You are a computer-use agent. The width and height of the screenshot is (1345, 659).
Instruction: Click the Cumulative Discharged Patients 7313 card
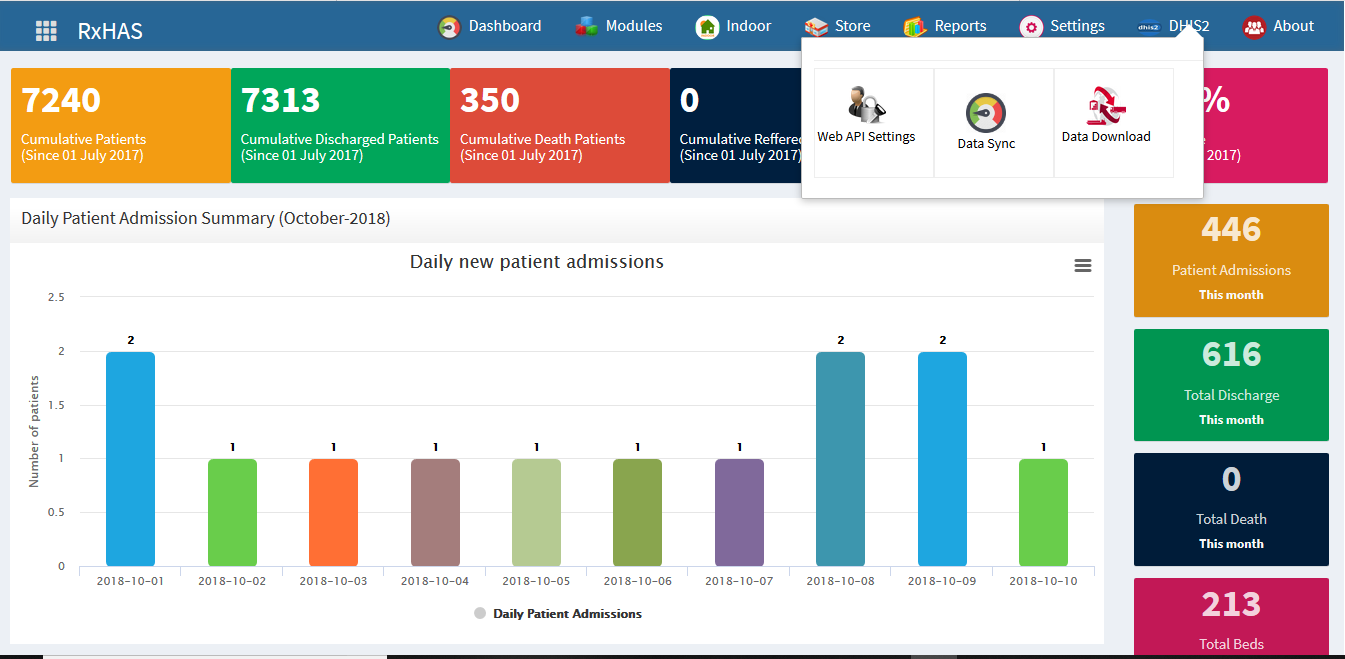click(x=340, y=126)
